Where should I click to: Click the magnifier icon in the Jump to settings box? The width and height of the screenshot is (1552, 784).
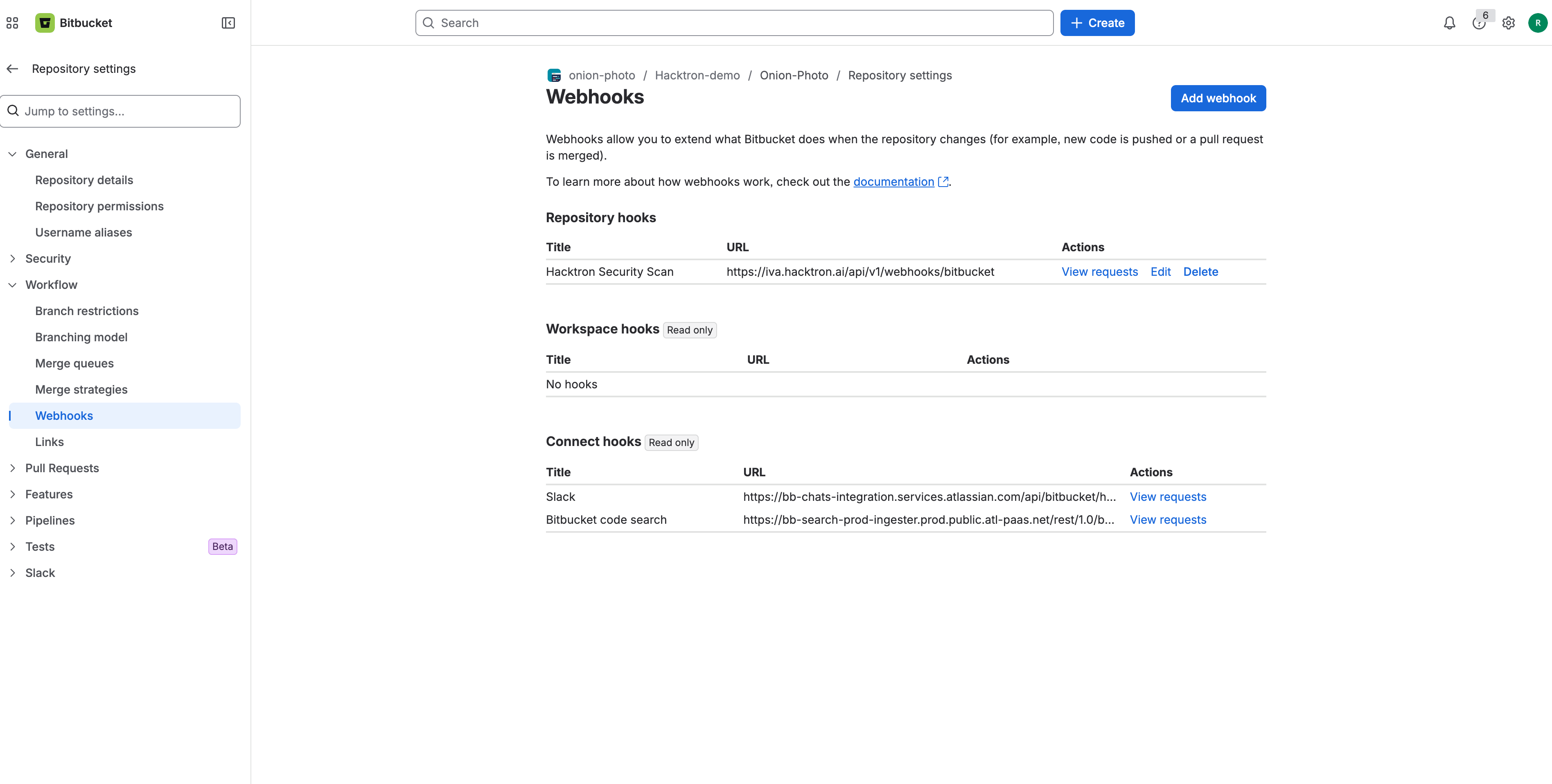tap(13, 111)
